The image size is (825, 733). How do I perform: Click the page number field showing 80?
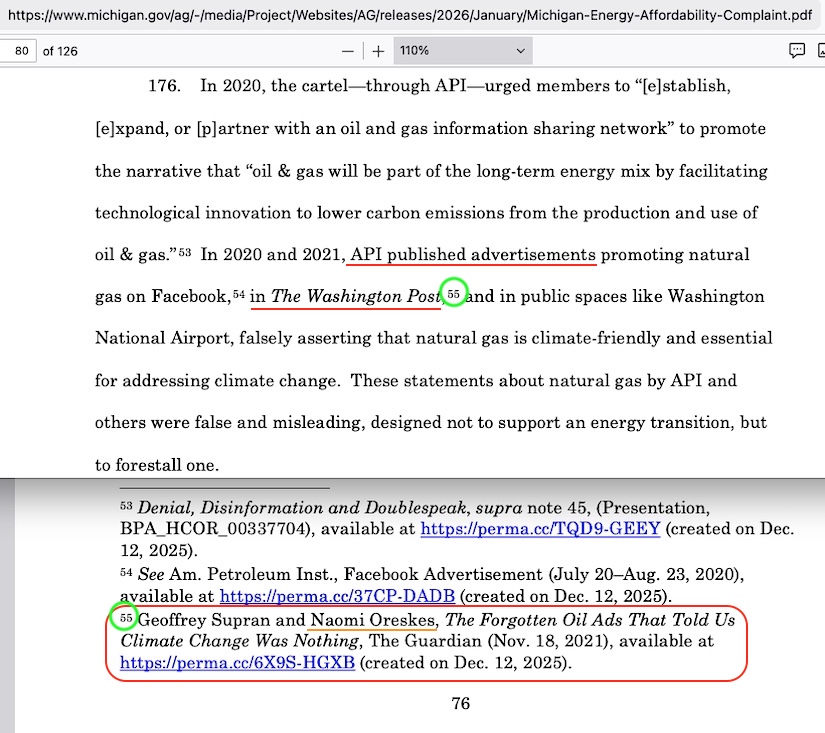(x=18, y=51)
